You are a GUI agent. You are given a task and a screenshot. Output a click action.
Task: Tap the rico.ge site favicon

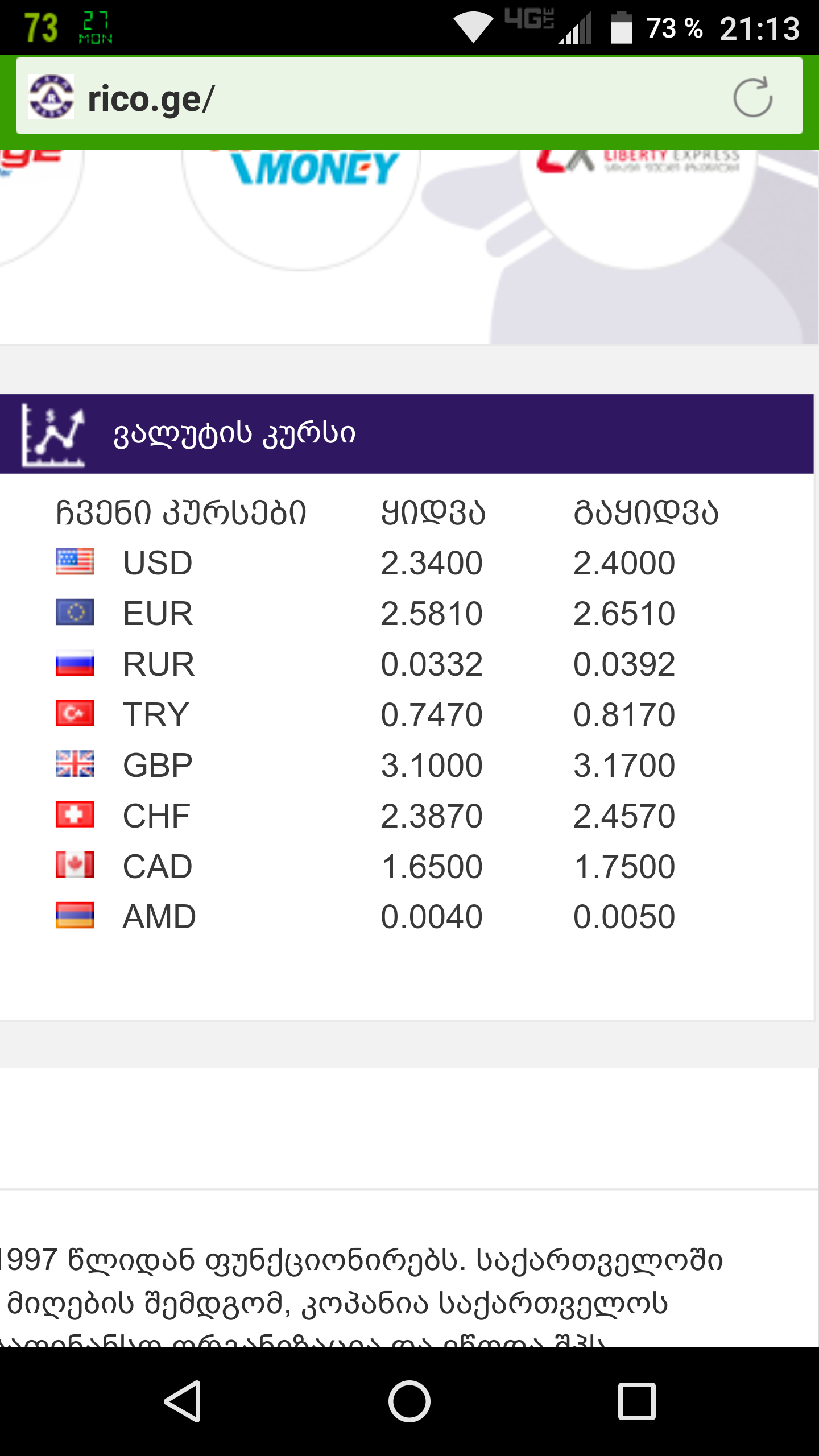(51, 97)
